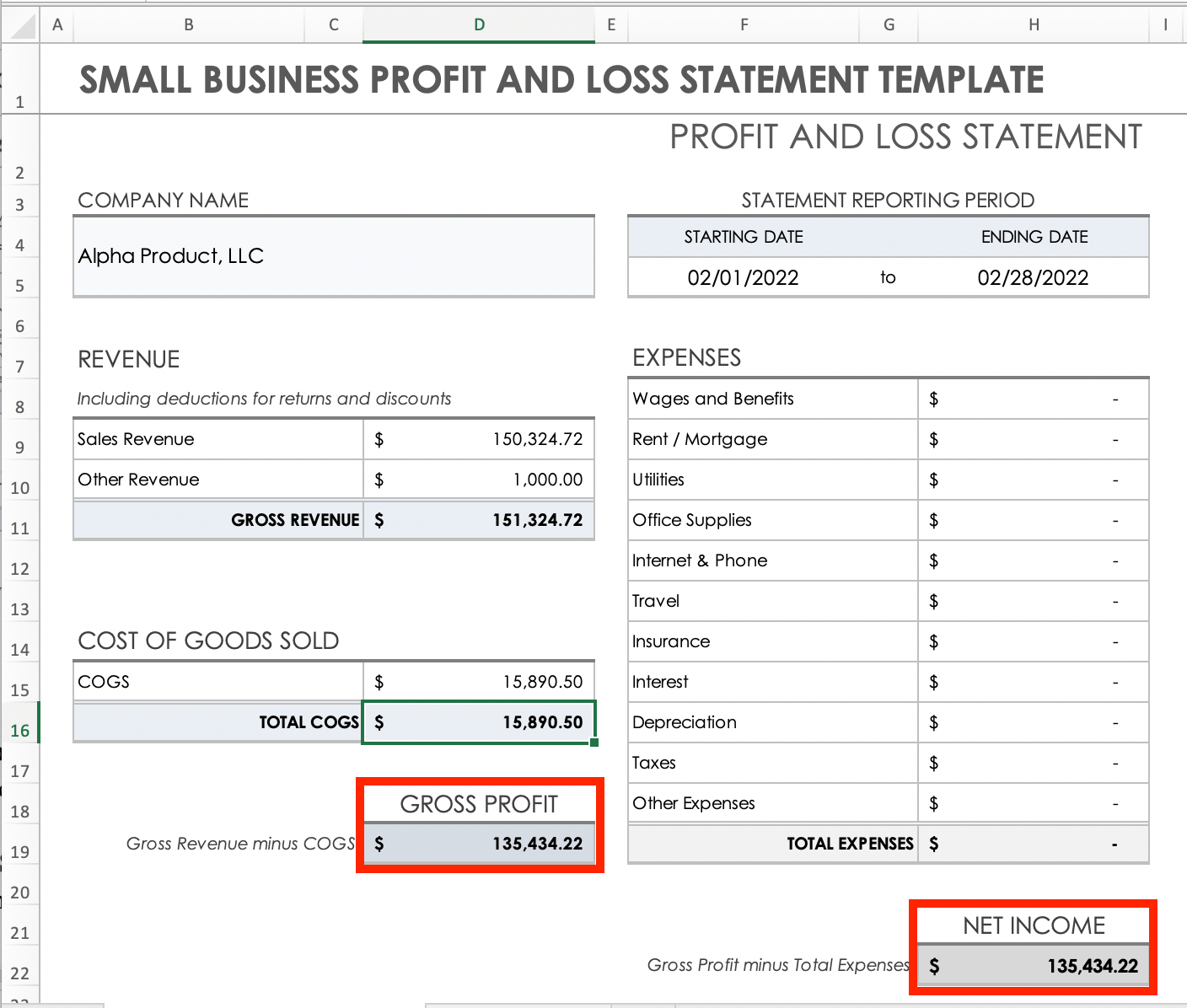The width and height of the screenshot is (1187, 1008).
Task: Click the Taxes expense label
Action: pyautogui.click(x=654, y=763)
